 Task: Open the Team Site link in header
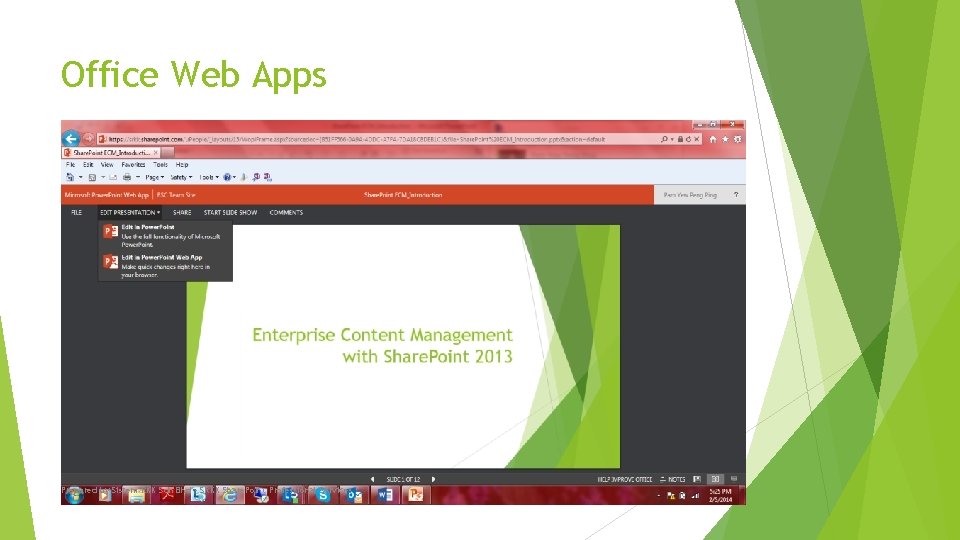coord(176,195)
